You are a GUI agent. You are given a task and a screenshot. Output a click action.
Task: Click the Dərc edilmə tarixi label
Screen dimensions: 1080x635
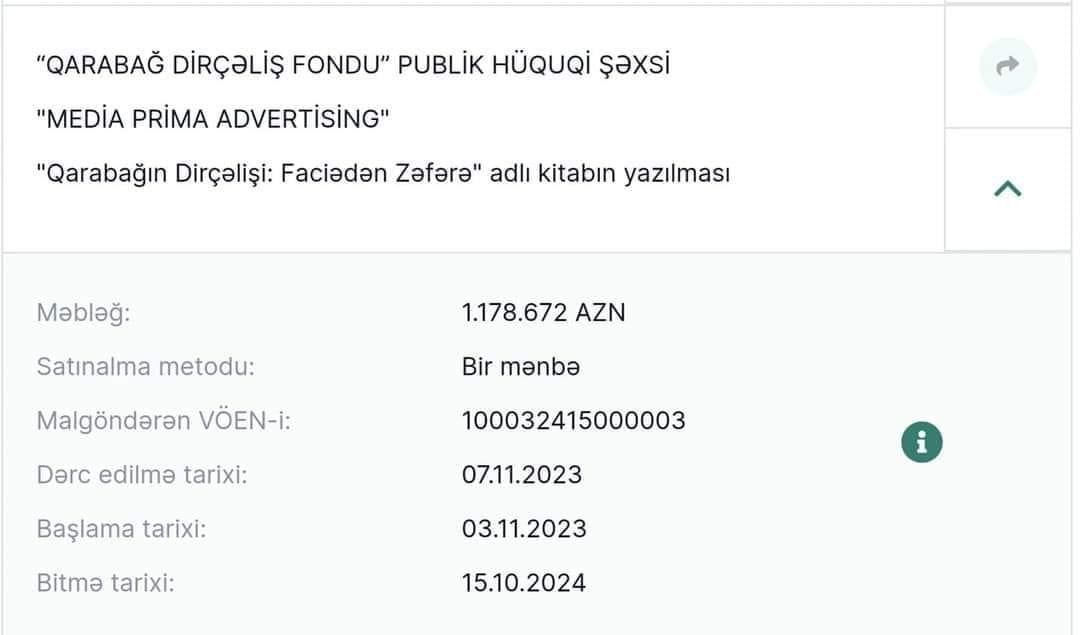tap(142, 474)
